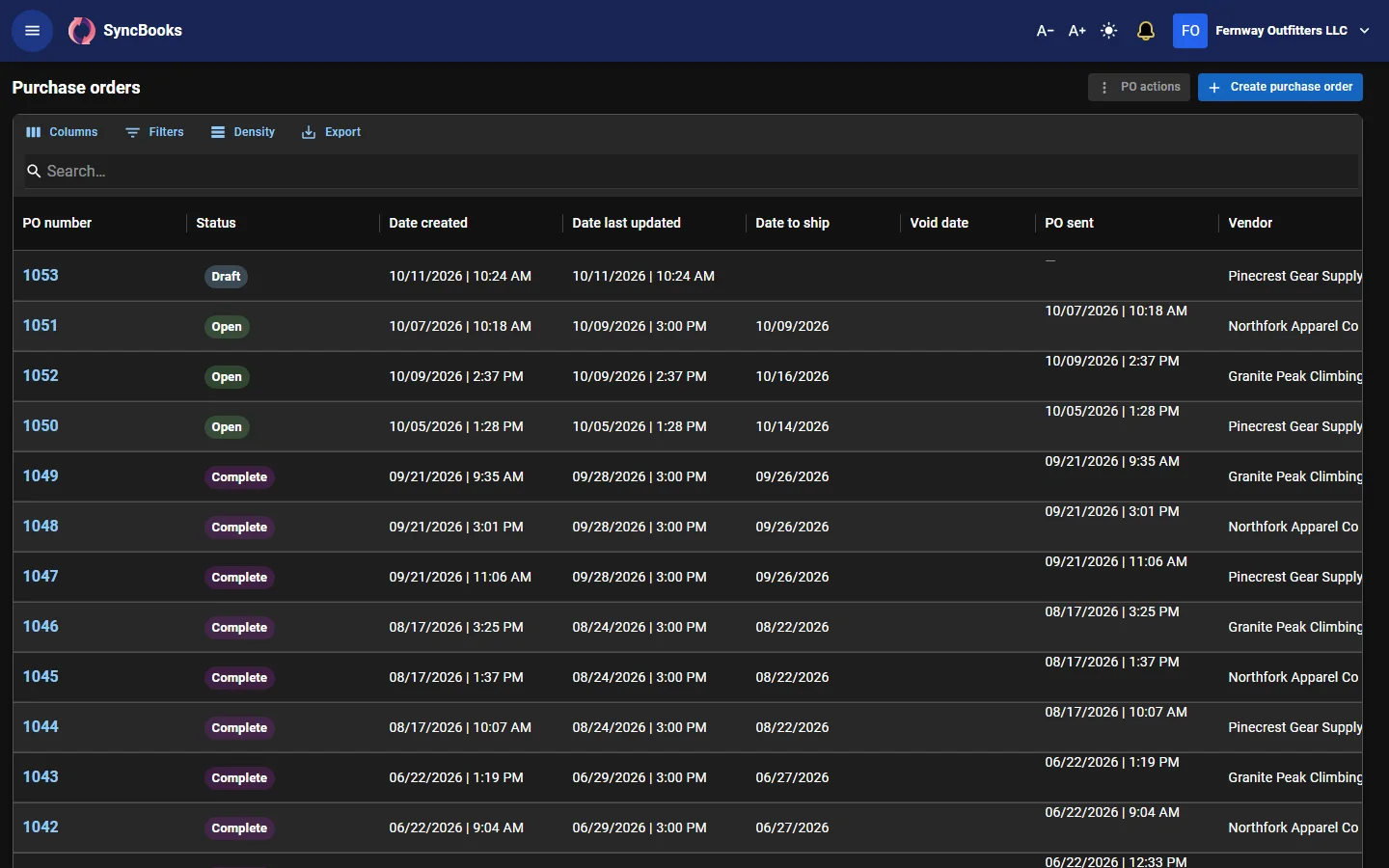This screenshot has height=868, width=1389.
Task: Click date created 08/17/2026 | 3:25 PM
Action: [456, 627]
